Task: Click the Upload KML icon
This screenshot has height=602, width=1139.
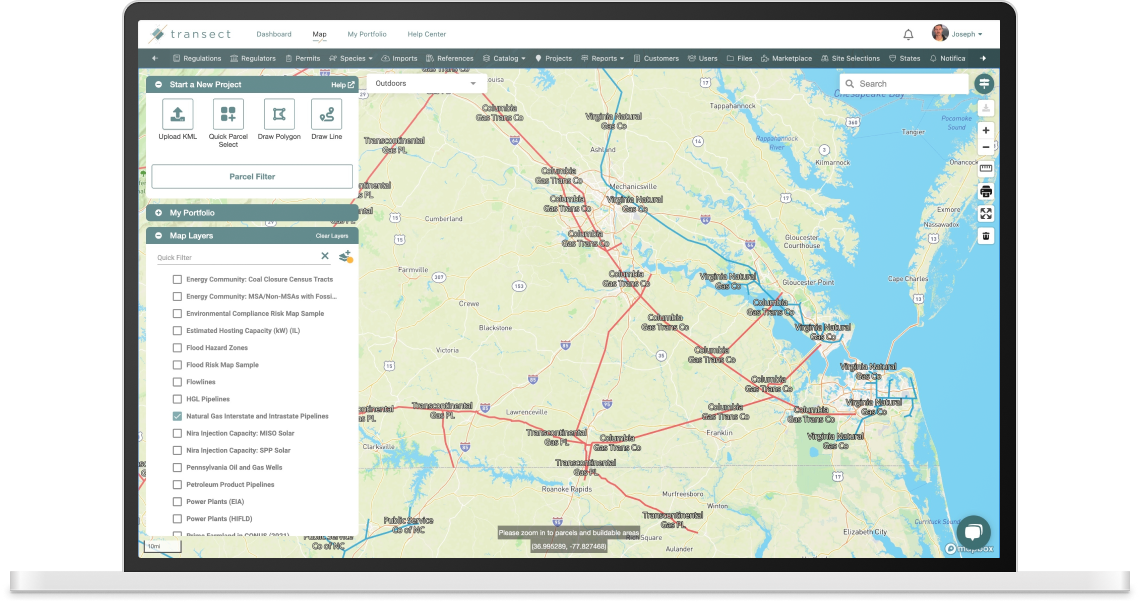Action: (177, 114)
